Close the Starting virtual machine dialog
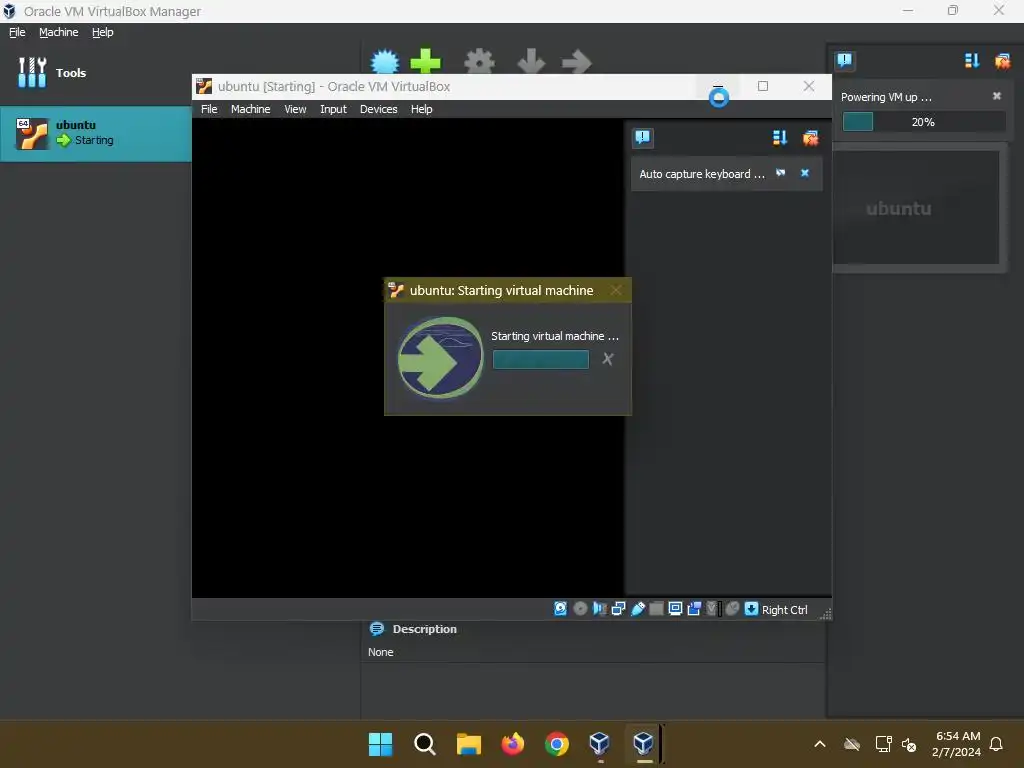This screenshot has width=1024, height=768. [x=615, y=290]
